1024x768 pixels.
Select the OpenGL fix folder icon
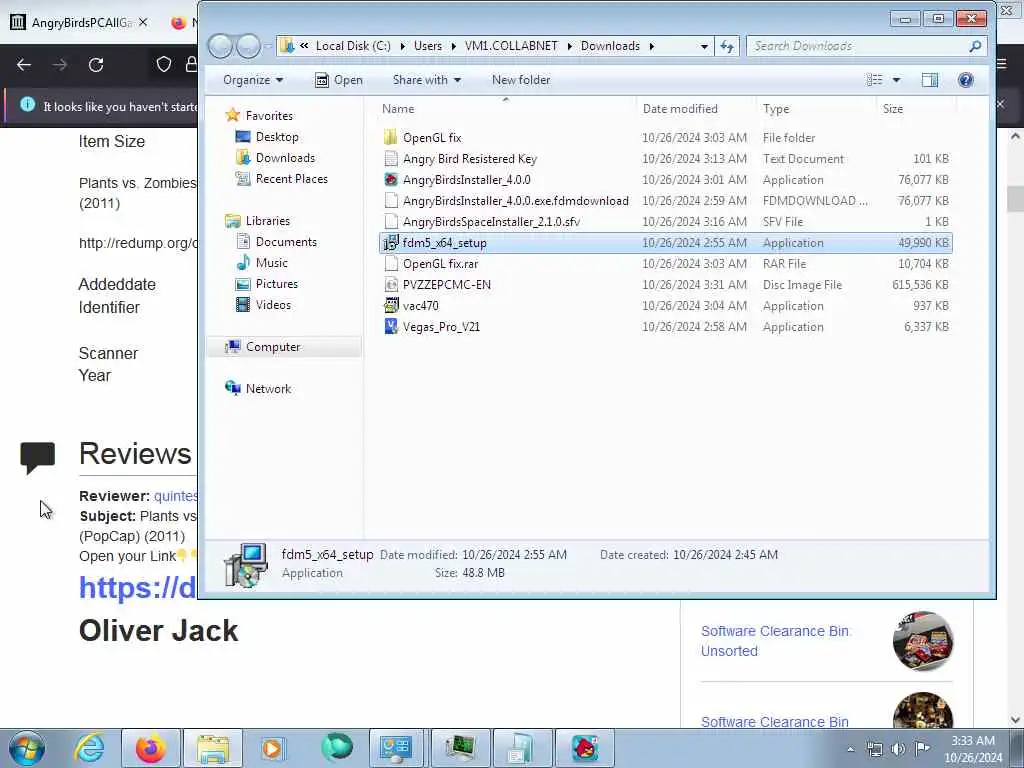click(x=391, y=137)
